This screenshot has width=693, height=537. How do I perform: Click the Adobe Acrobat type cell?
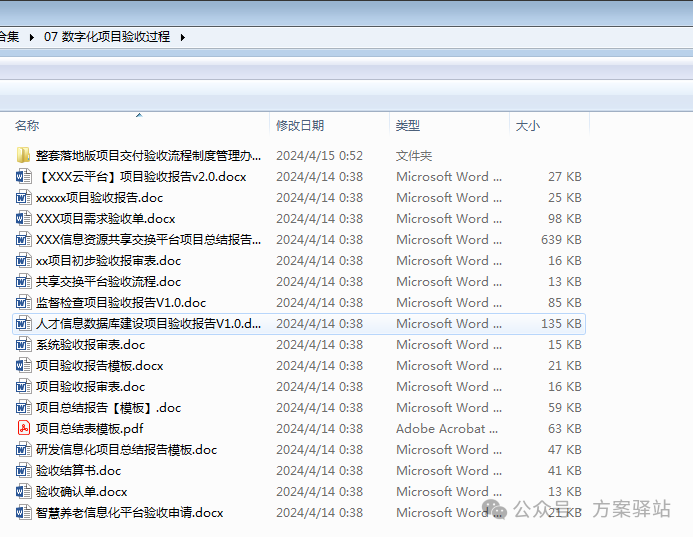(x=447, y=429)
